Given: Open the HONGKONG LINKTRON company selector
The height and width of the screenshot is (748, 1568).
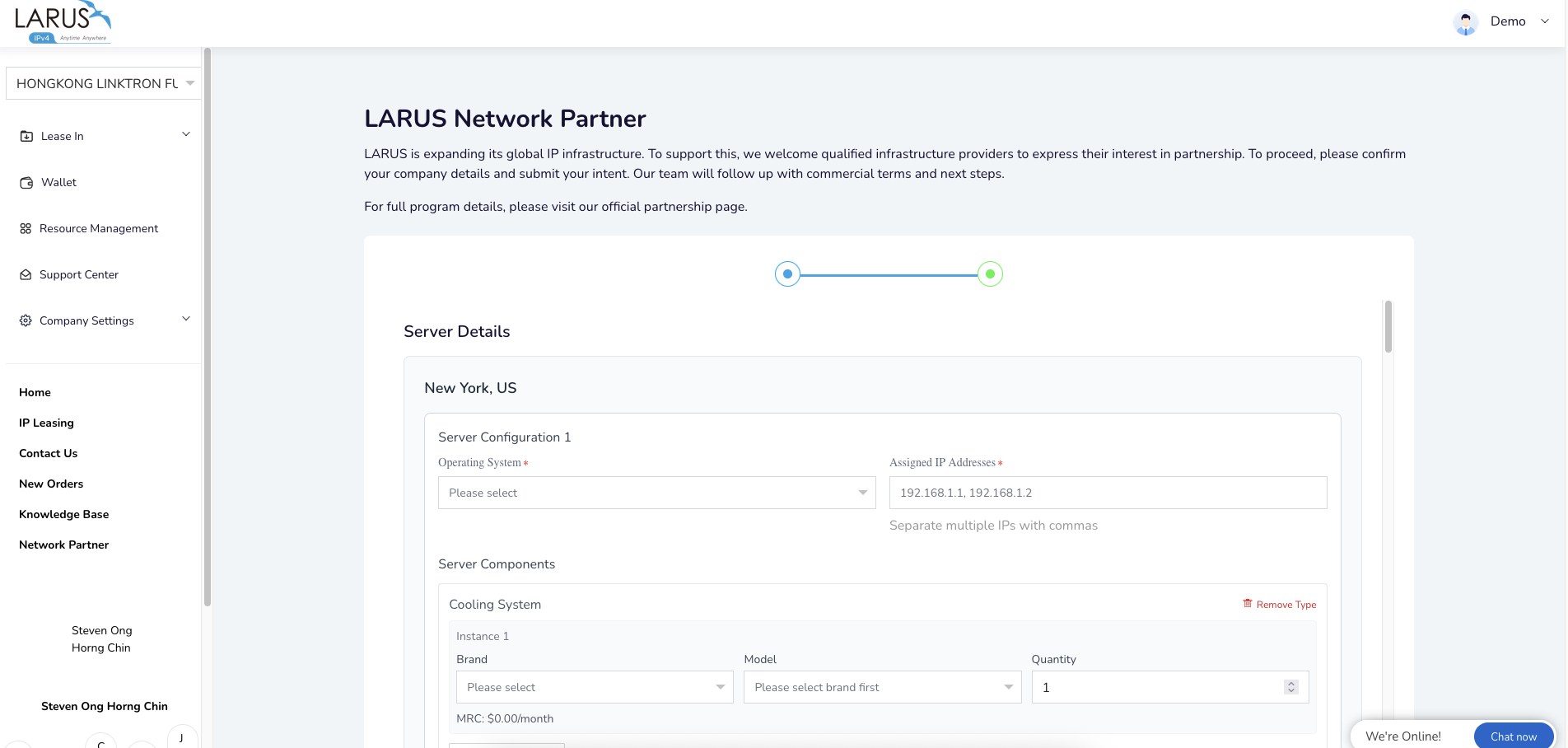Looking at the screenshot, I should [x=103, y=83].
